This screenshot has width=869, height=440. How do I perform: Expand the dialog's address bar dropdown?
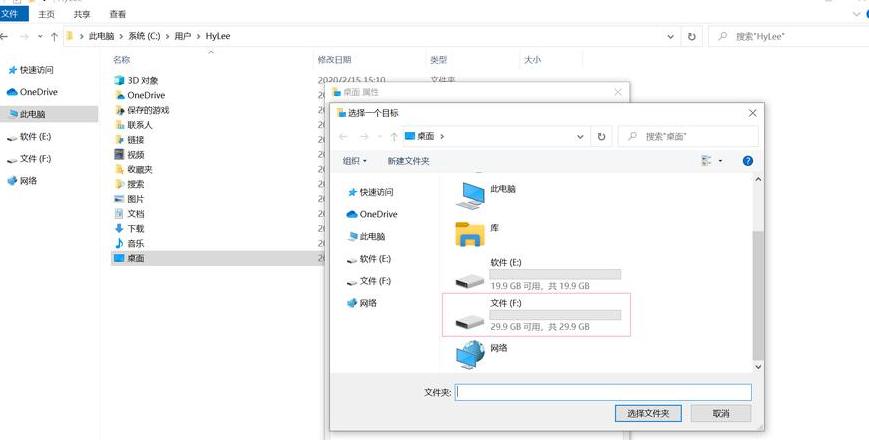click(x=580, y=136)
